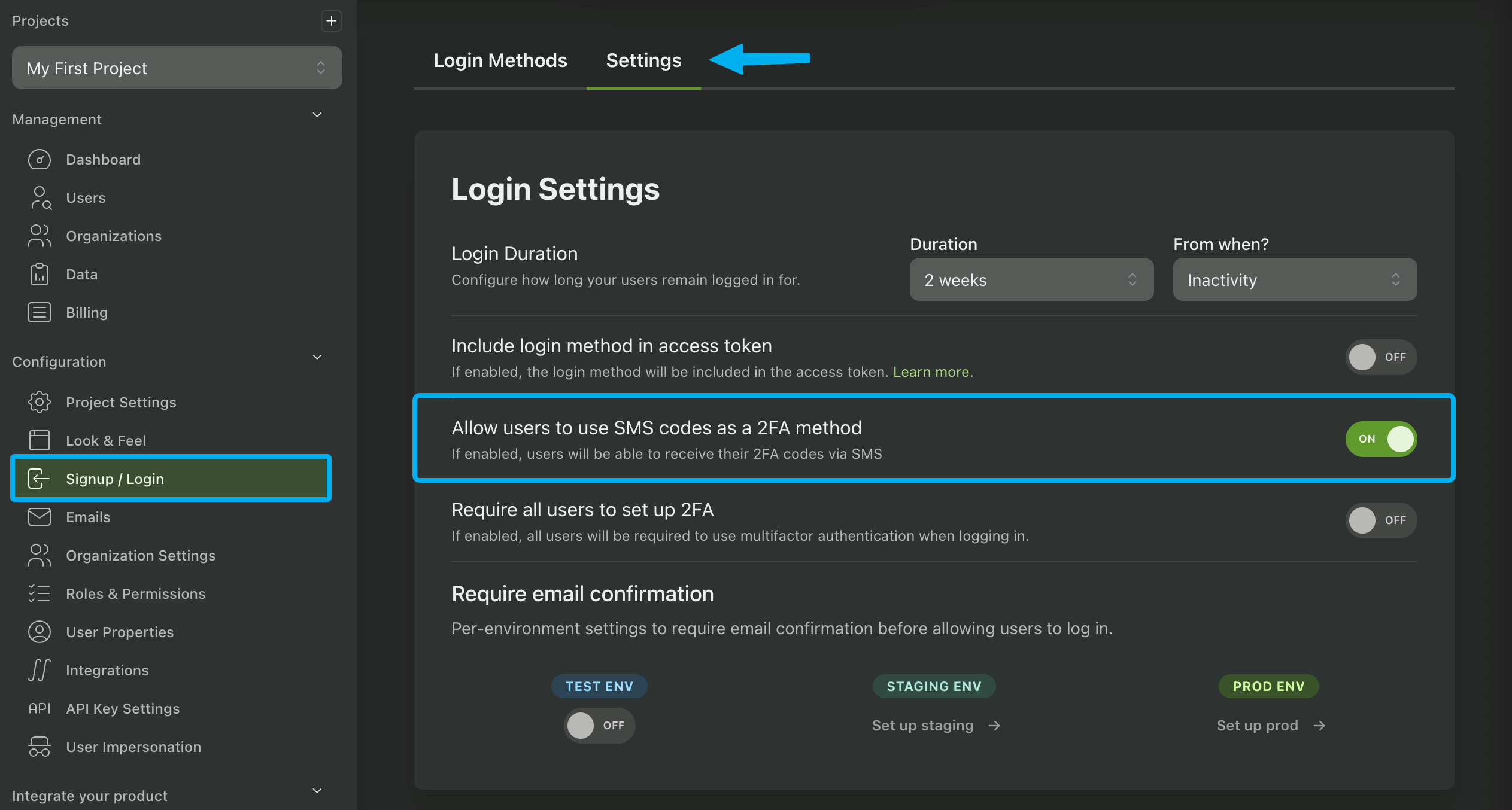Viewport: 1512px width, 810px height.
Task: Click the Learn more link
Action: pos(933,372)
